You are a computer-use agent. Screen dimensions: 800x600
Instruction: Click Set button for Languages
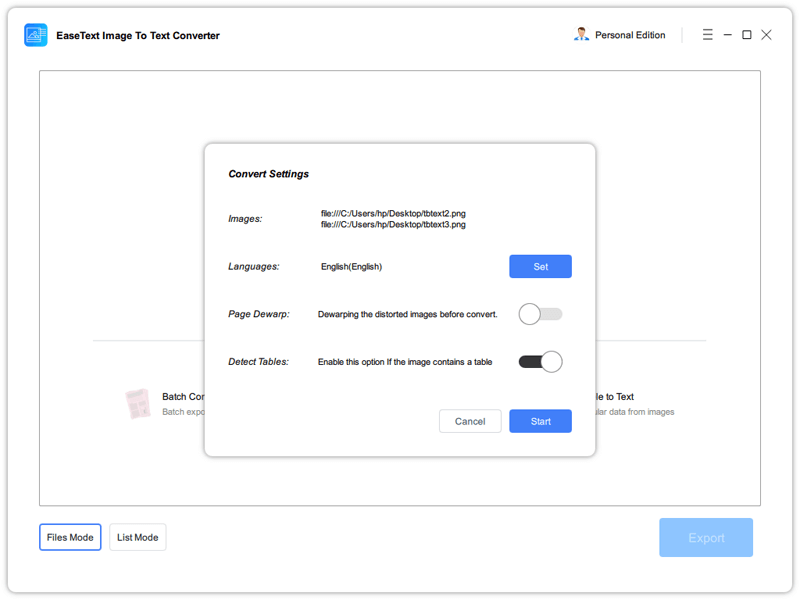540,266
